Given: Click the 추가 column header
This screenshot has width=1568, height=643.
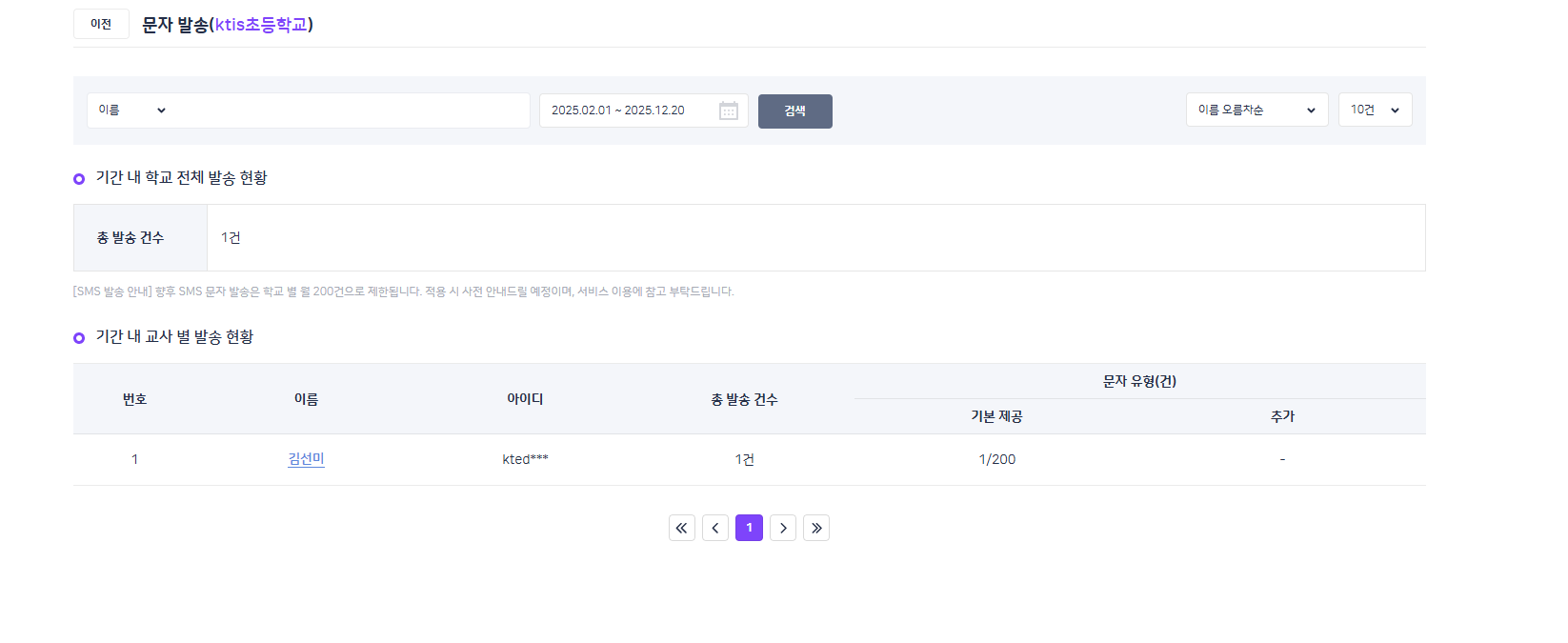Looking at the screenshot, I should (x=1282, y=416).
